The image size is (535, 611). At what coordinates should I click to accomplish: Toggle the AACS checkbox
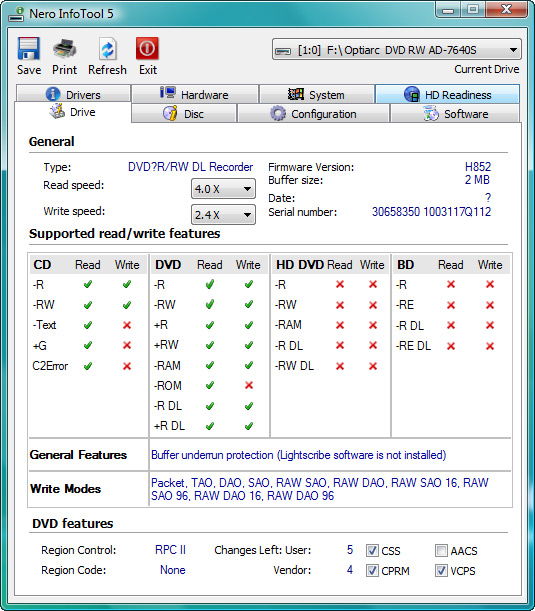click(x=441, y=551)
